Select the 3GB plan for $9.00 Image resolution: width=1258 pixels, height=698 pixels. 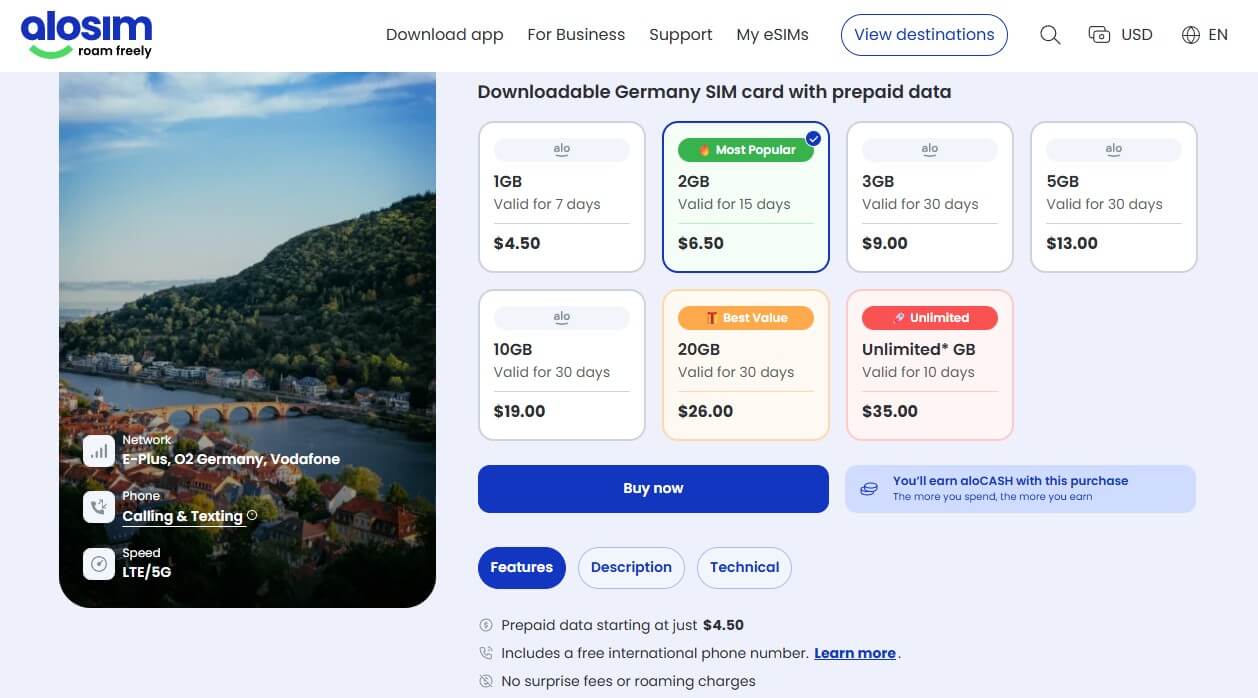click(929, 197)
